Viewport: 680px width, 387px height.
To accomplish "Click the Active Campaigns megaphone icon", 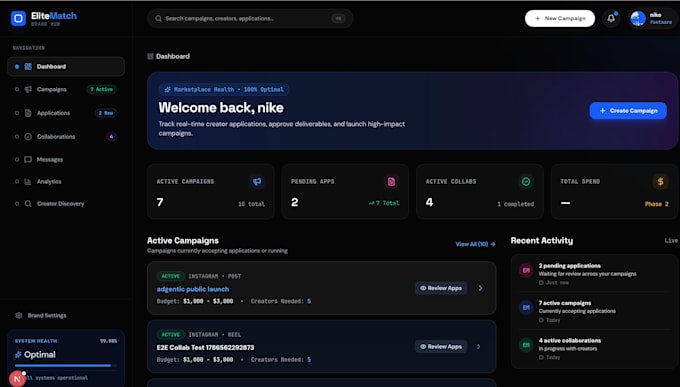I will 257,181.
